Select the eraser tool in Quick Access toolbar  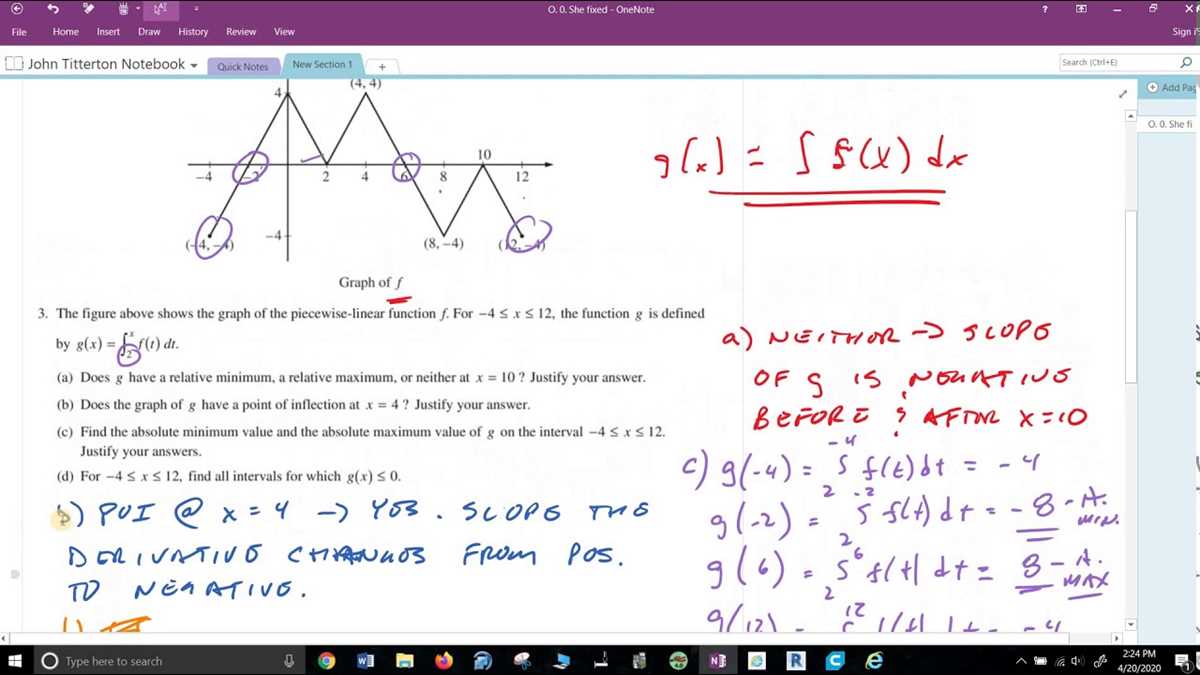tap(90, 9)
